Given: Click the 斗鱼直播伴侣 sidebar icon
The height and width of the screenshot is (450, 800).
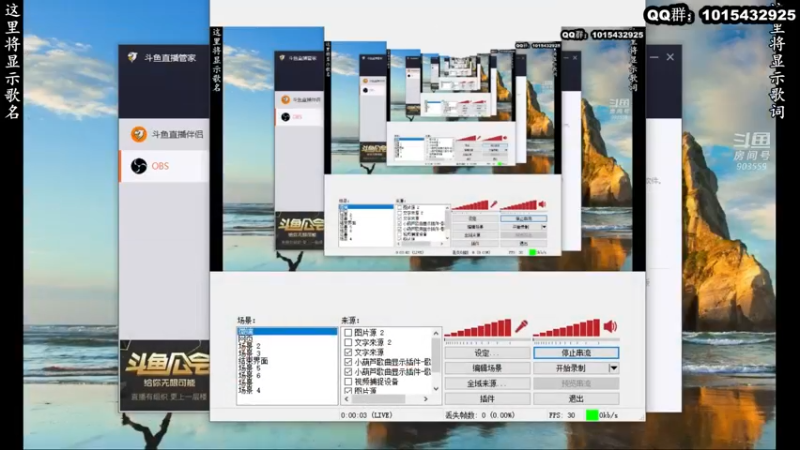Looking at the screenshot, I should 138,134.
